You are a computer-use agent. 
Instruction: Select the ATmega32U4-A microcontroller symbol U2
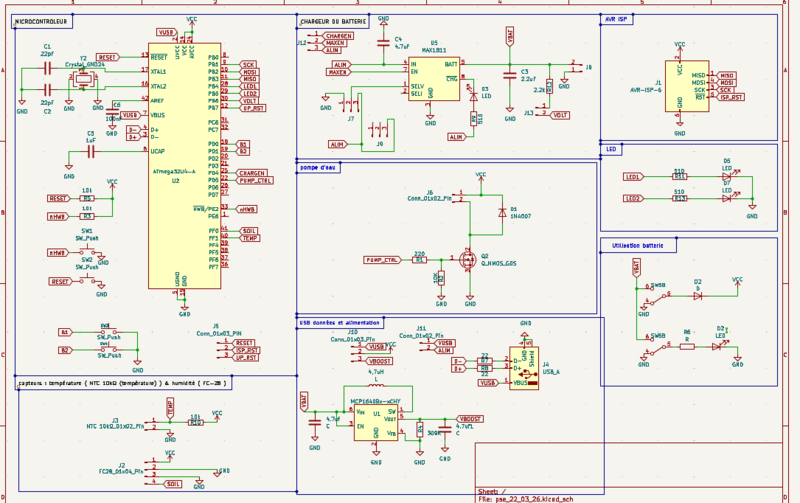click(184, 166)
